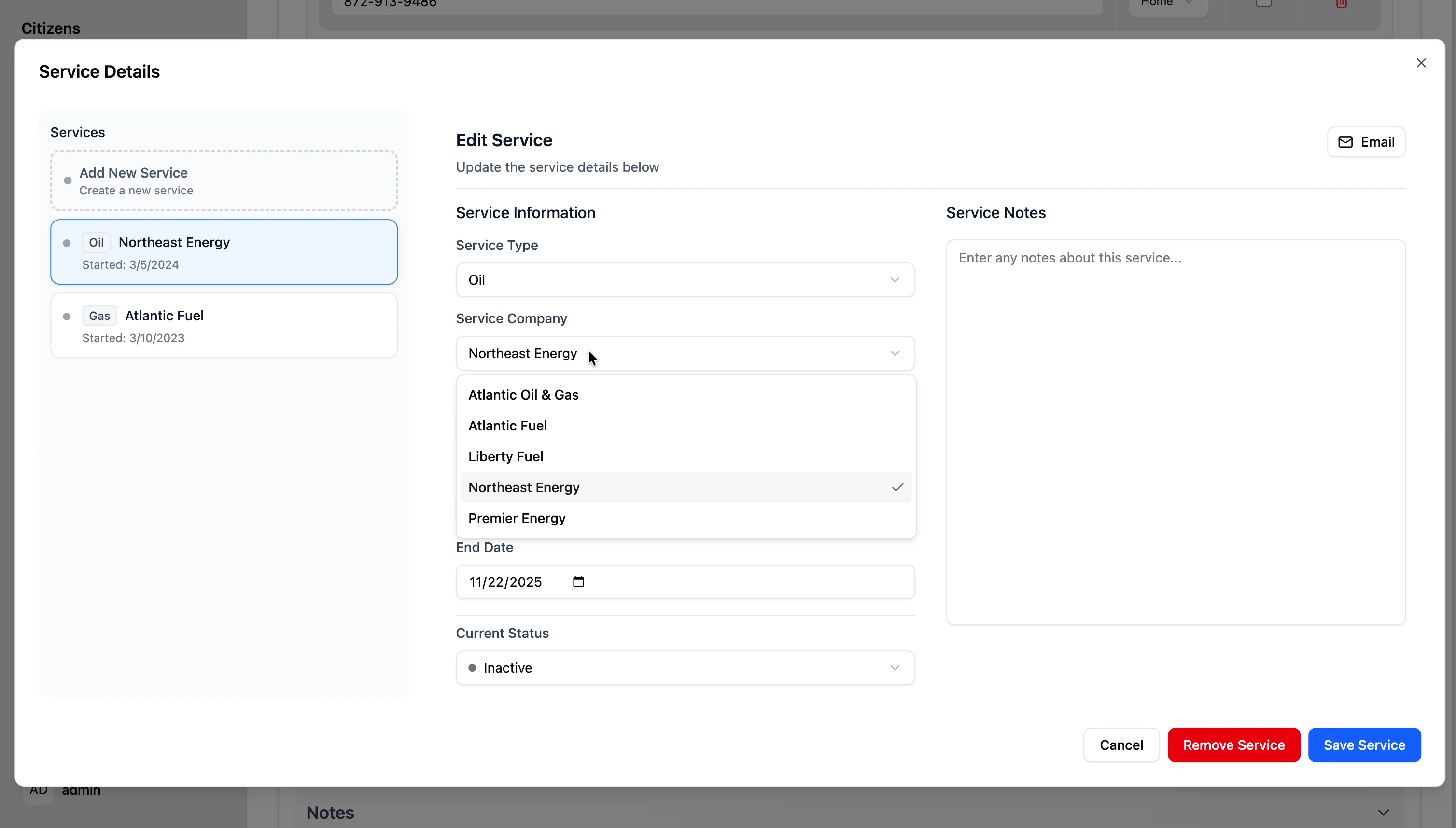Viewport: 1456px width, 828px height.
Task: Click the Cancel button
Action: pyautogui.click(x=1121, y=745)
